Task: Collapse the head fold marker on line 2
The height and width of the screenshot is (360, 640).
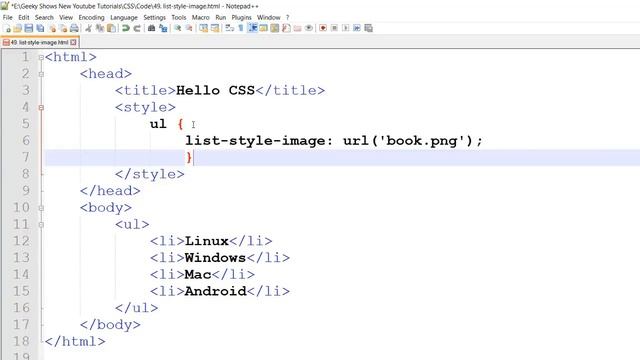Action: click(x=41, y=74)
